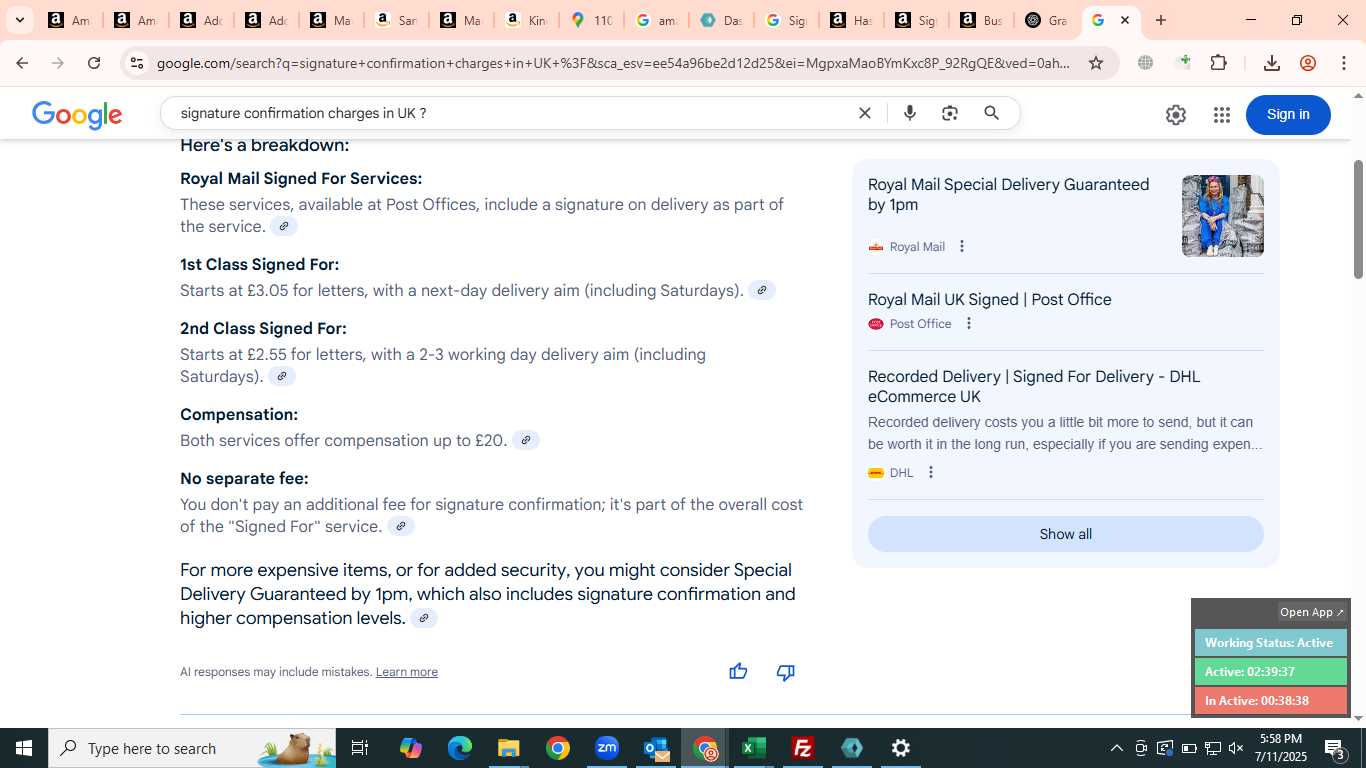Switch to the 'Bus' Amazon tab
The height and width of the screenshot is (768, 1366).
981,20
